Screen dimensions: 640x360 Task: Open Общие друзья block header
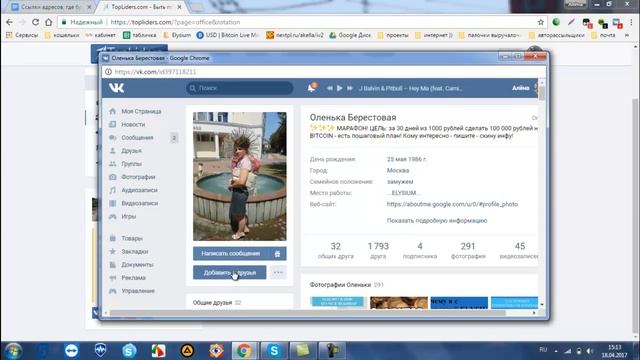[217, 303]
